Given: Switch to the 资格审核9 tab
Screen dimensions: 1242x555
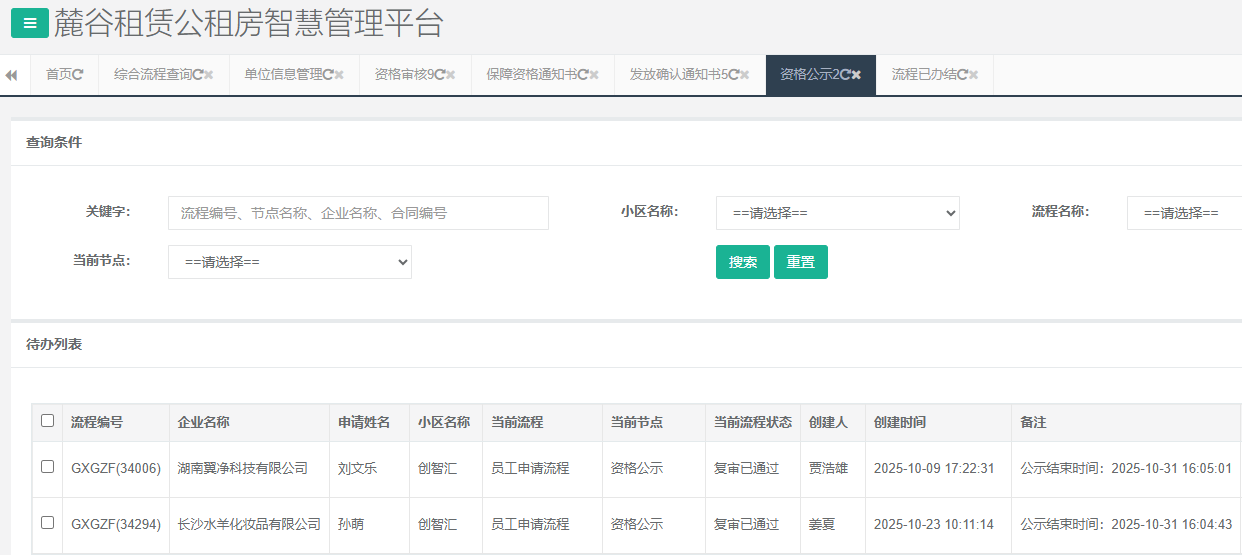Looking at the screenshot, I should pos(403,75).
